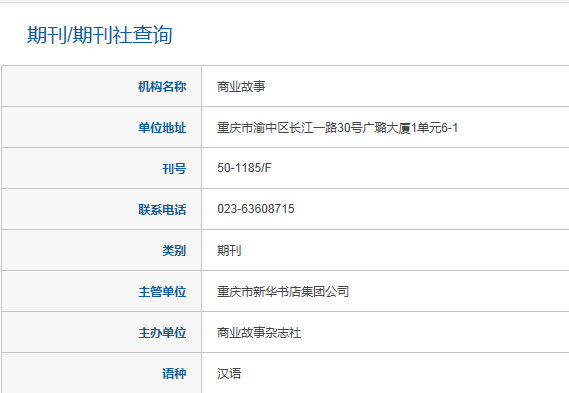This screenshot has height=393, width=569.
Task: Click the 刊号 label
Action: click(x=174, y=168)
